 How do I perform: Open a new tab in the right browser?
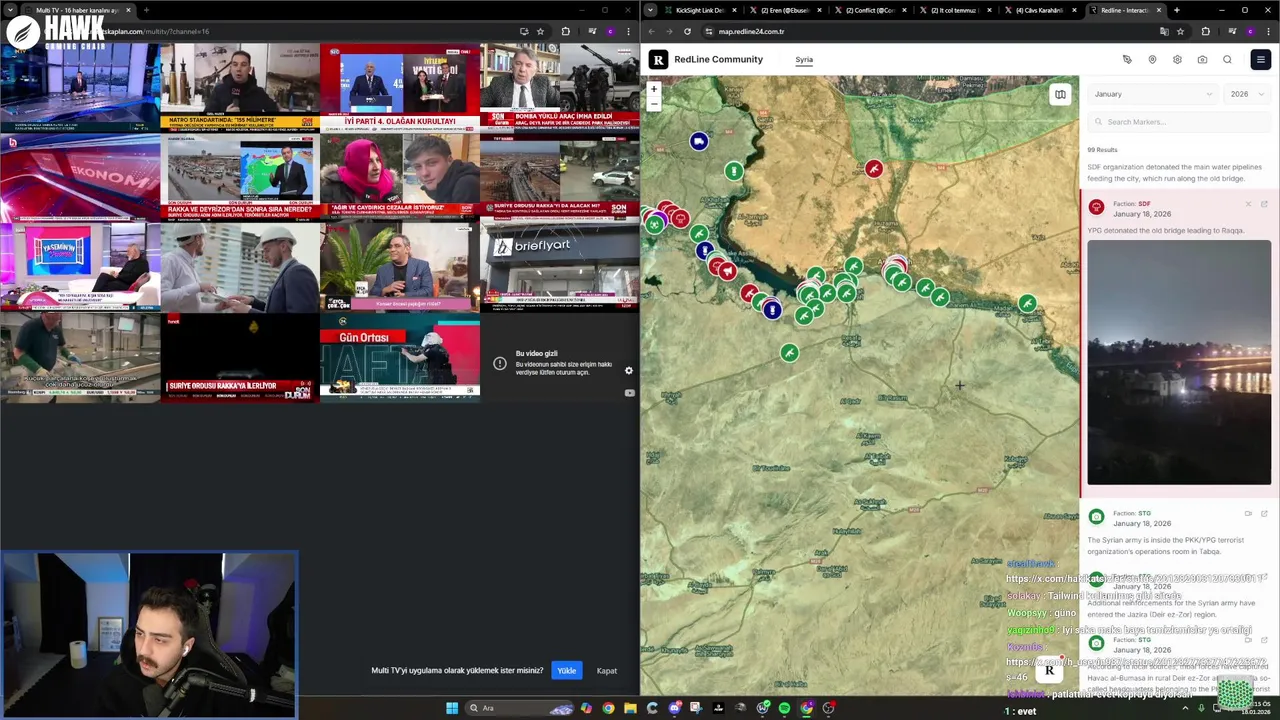(x=1176, y=10)
